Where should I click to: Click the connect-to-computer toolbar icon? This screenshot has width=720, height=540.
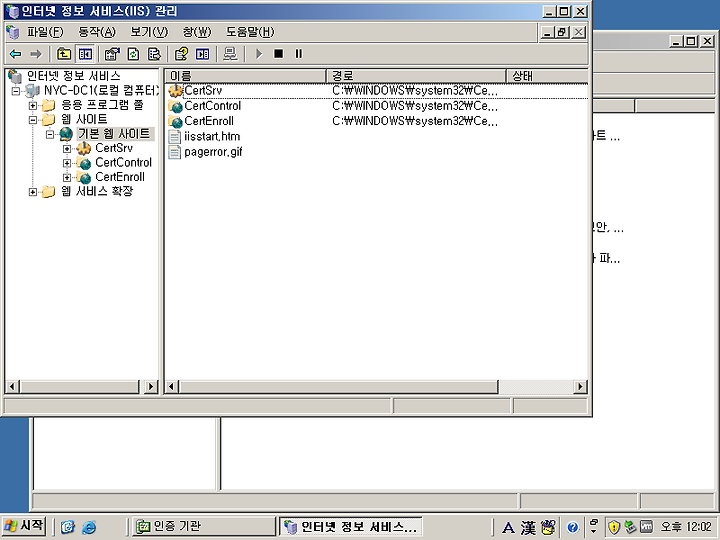(x=230, y=54)
